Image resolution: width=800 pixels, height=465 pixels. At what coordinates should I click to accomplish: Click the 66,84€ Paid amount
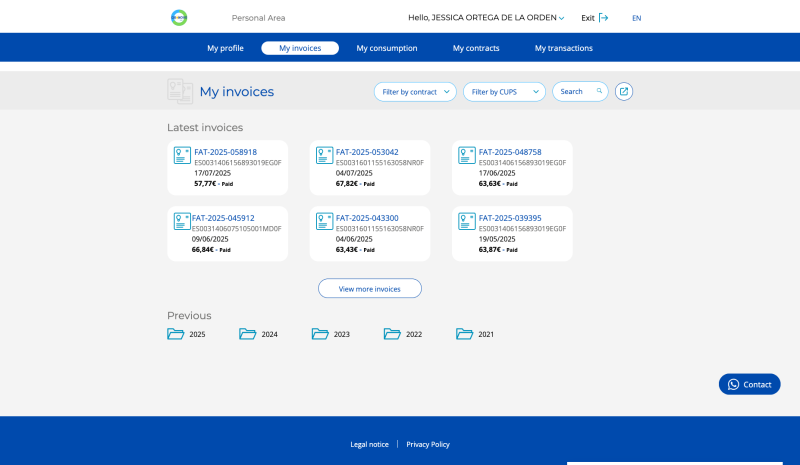(211, 250)
